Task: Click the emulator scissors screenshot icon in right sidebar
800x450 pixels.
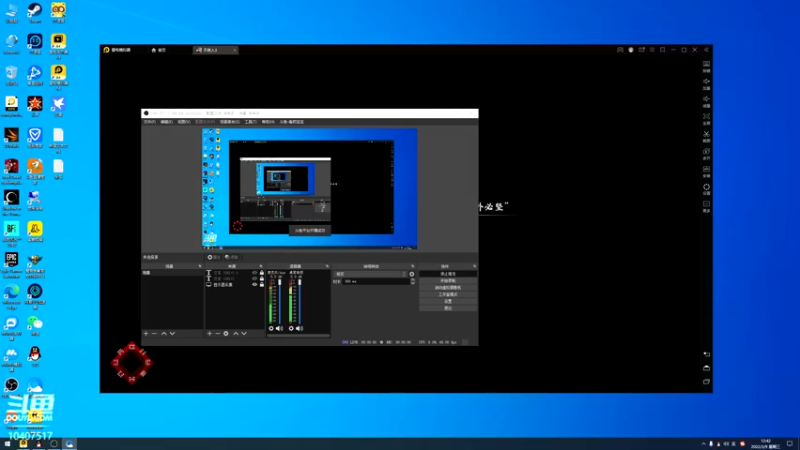Action: [x=706, y=136]
